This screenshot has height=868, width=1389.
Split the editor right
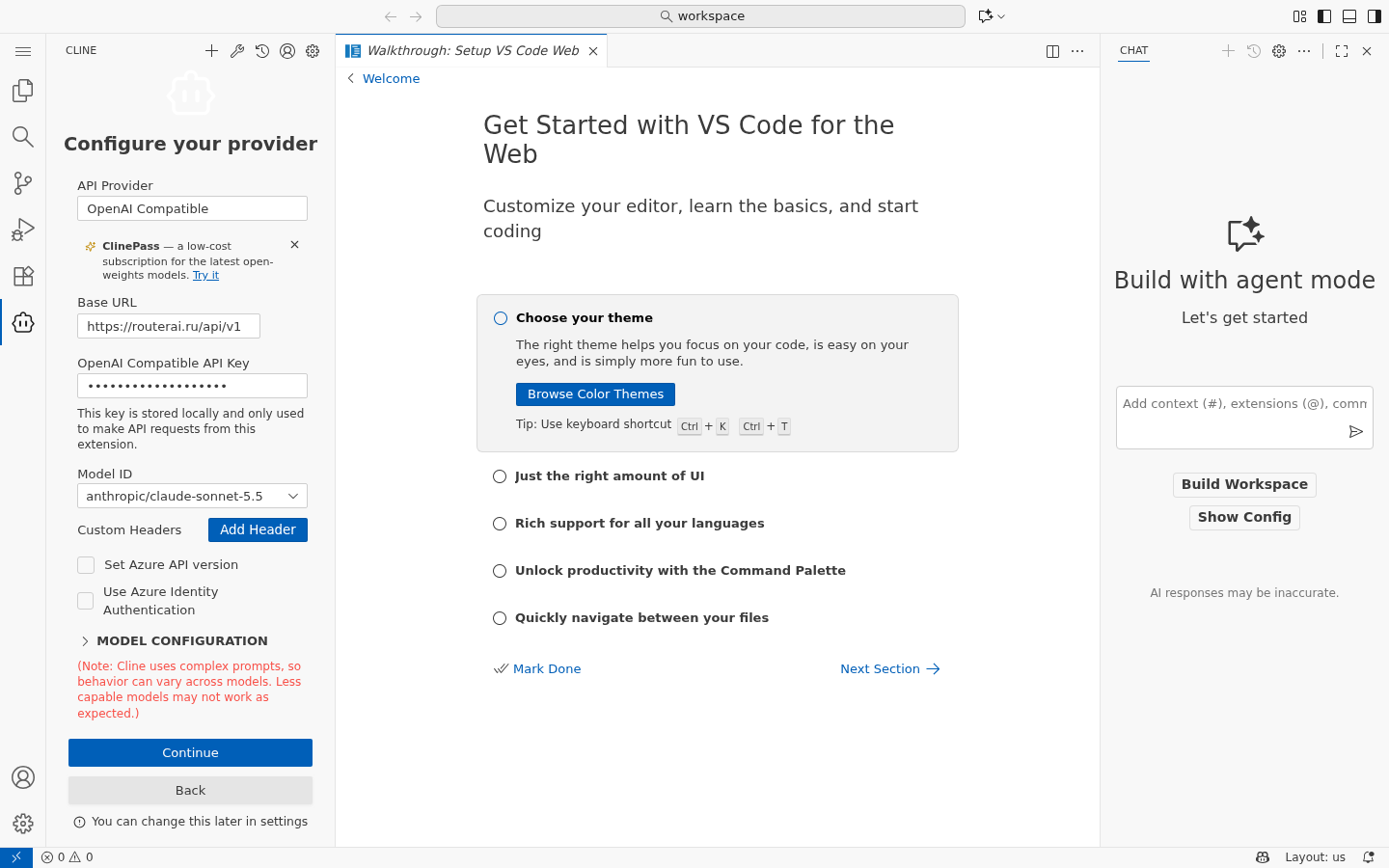pyautogui.click(x=1052, y=51)
